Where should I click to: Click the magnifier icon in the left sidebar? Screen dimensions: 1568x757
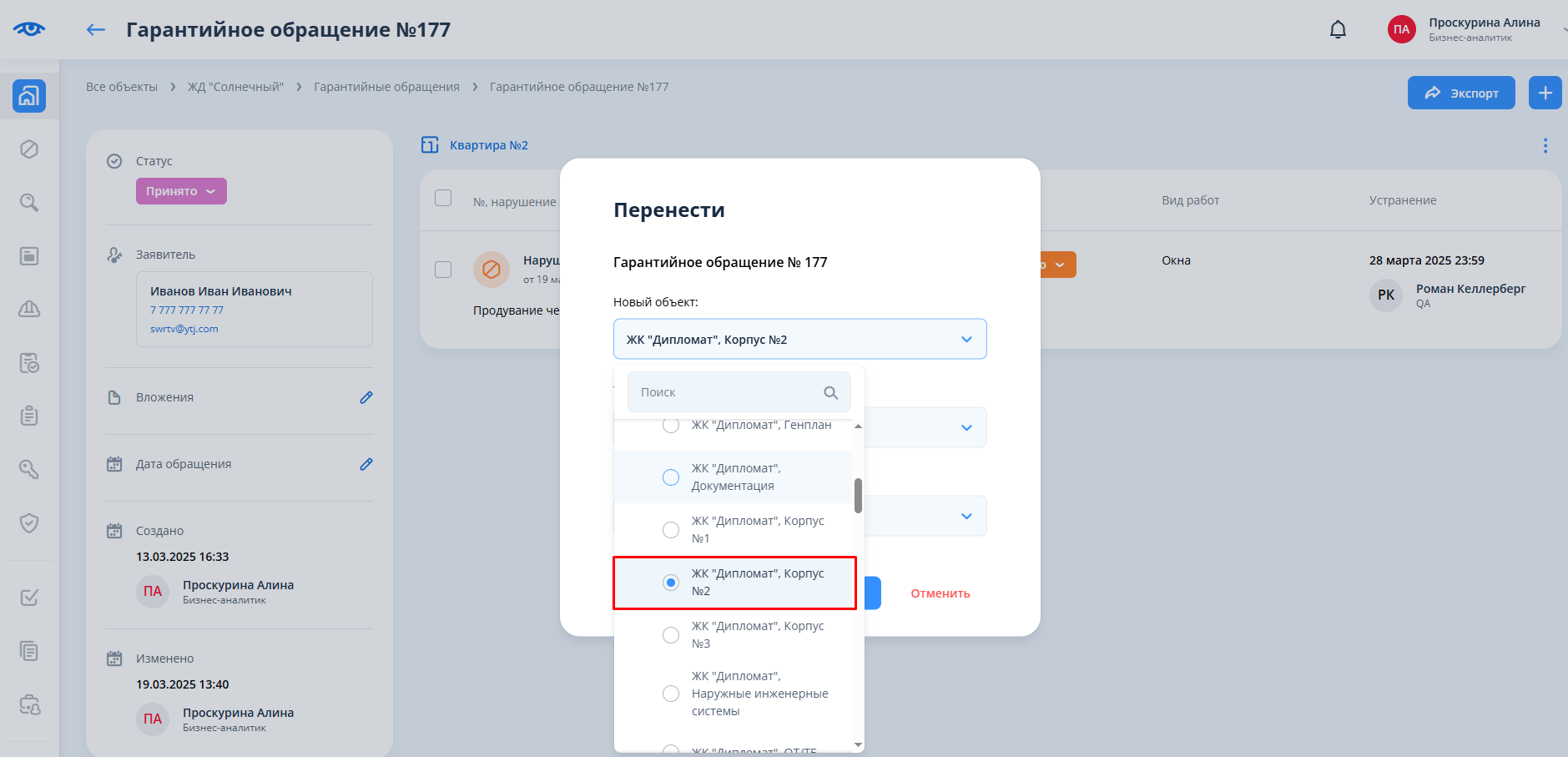pyautogui.click(x=29, y=203)
